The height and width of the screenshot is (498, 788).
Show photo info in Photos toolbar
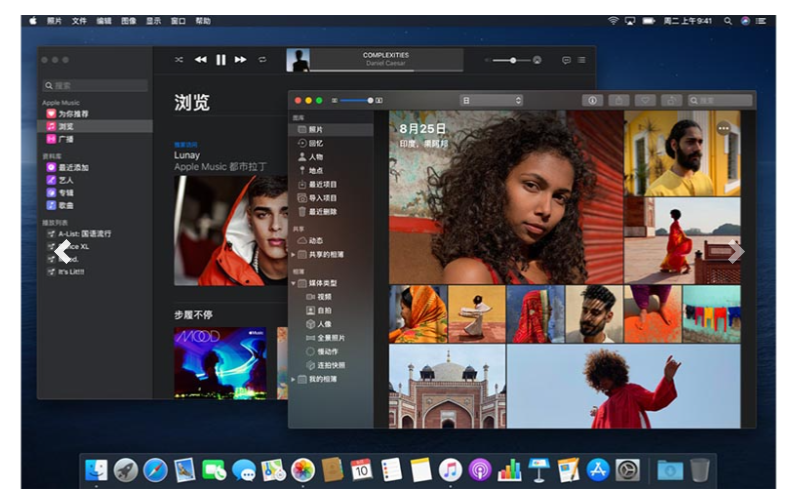click(x=593, y=101)
